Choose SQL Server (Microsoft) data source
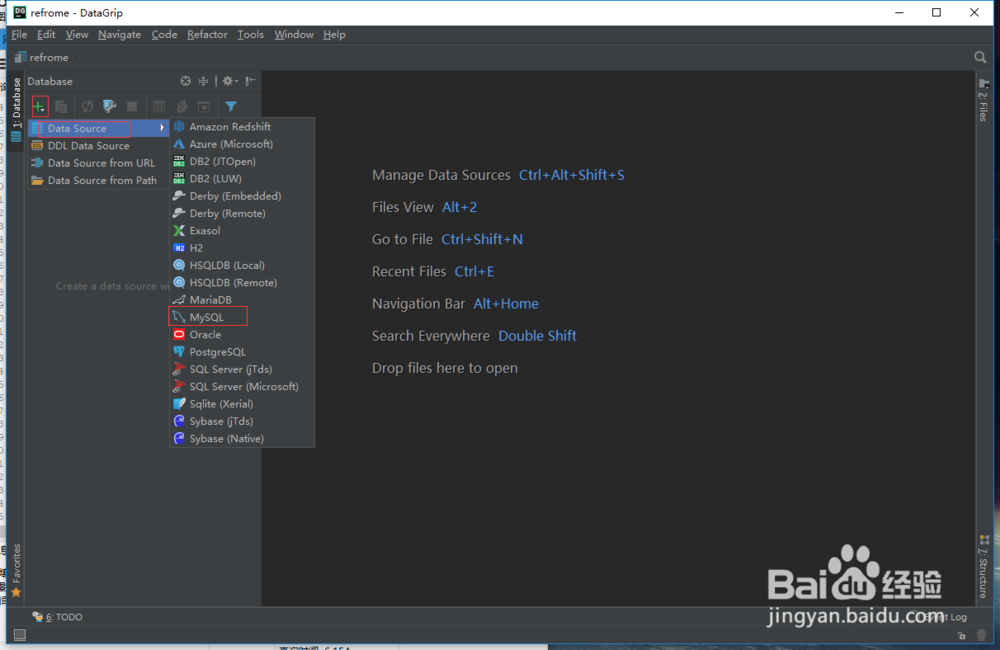 pos(242,386)
